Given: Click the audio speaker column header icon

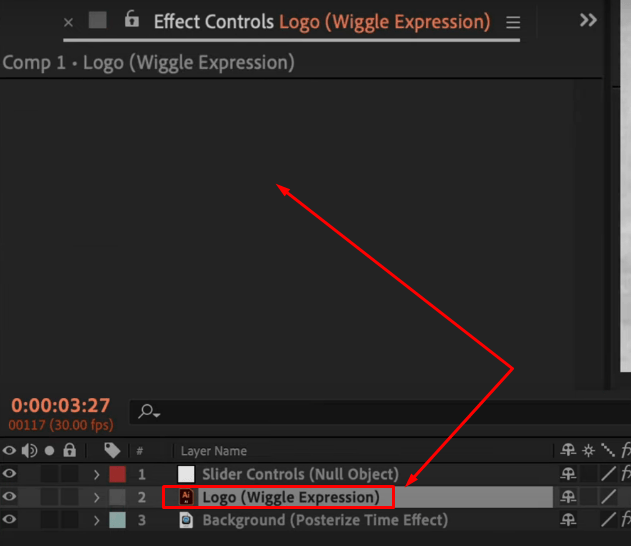Looking at the screenshot, I should click(29, 451).
